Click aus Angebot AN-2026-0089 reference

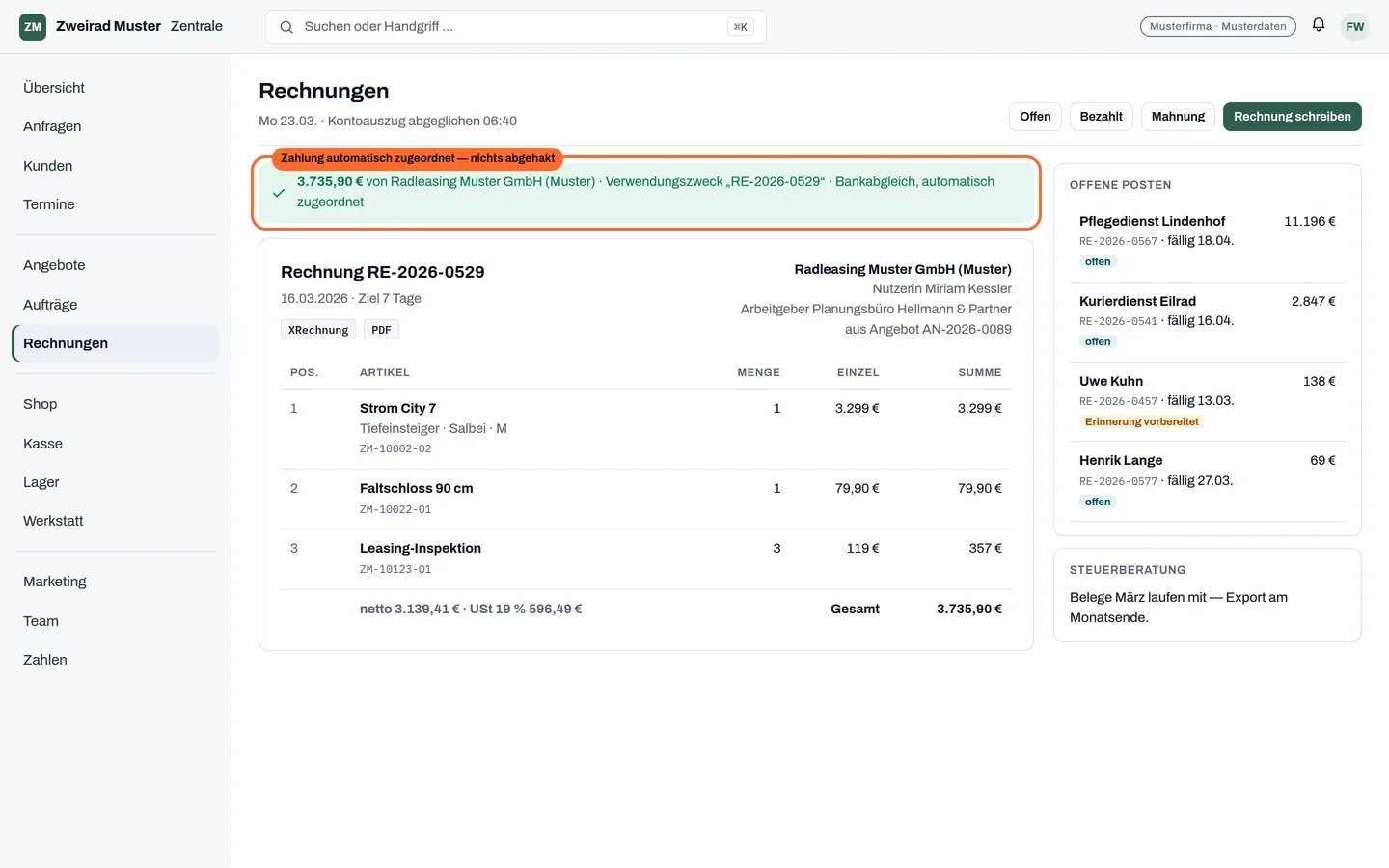[x=928, y=329]
